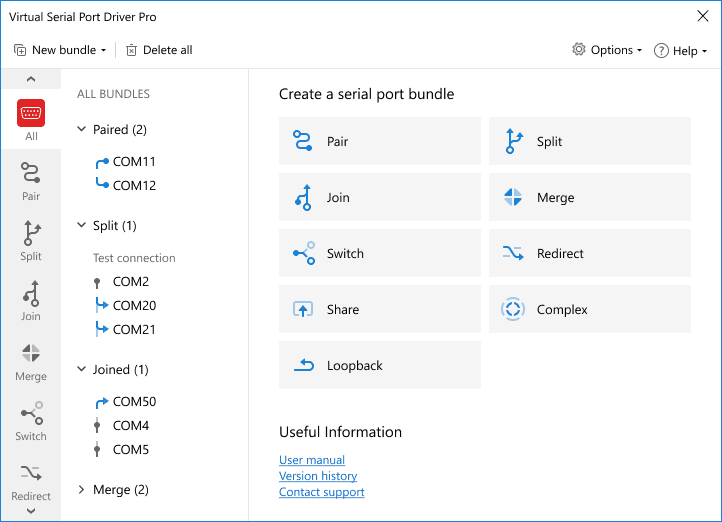Create a Share bundle
This screenshot has width=722, height=522.
(380, 309)
